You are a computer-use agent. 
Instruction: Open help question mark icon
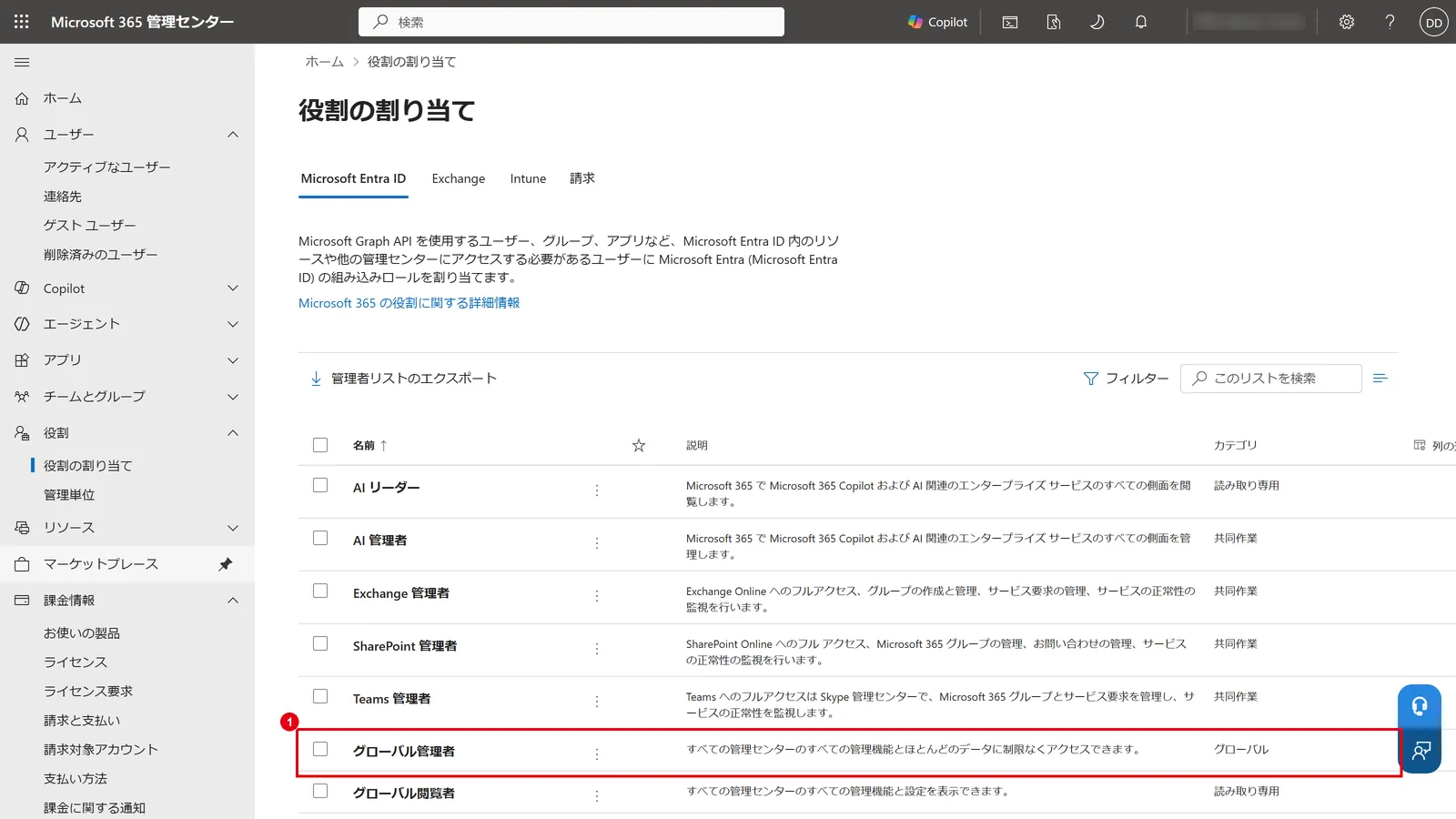click(1390, 22)
